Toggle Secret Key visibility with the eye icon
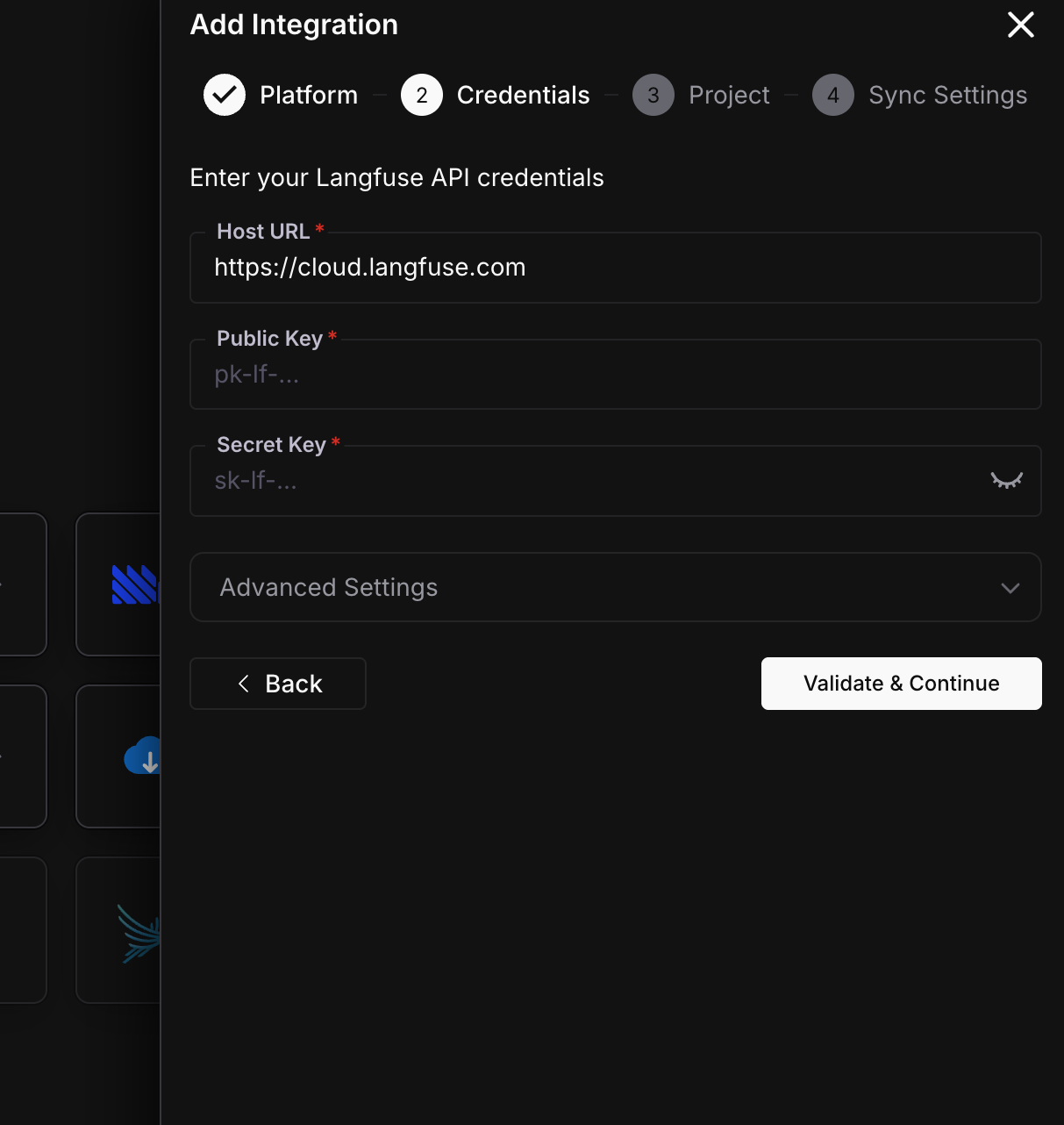The width and height of the screenshot is (1064, 1125). point(1006,480)
